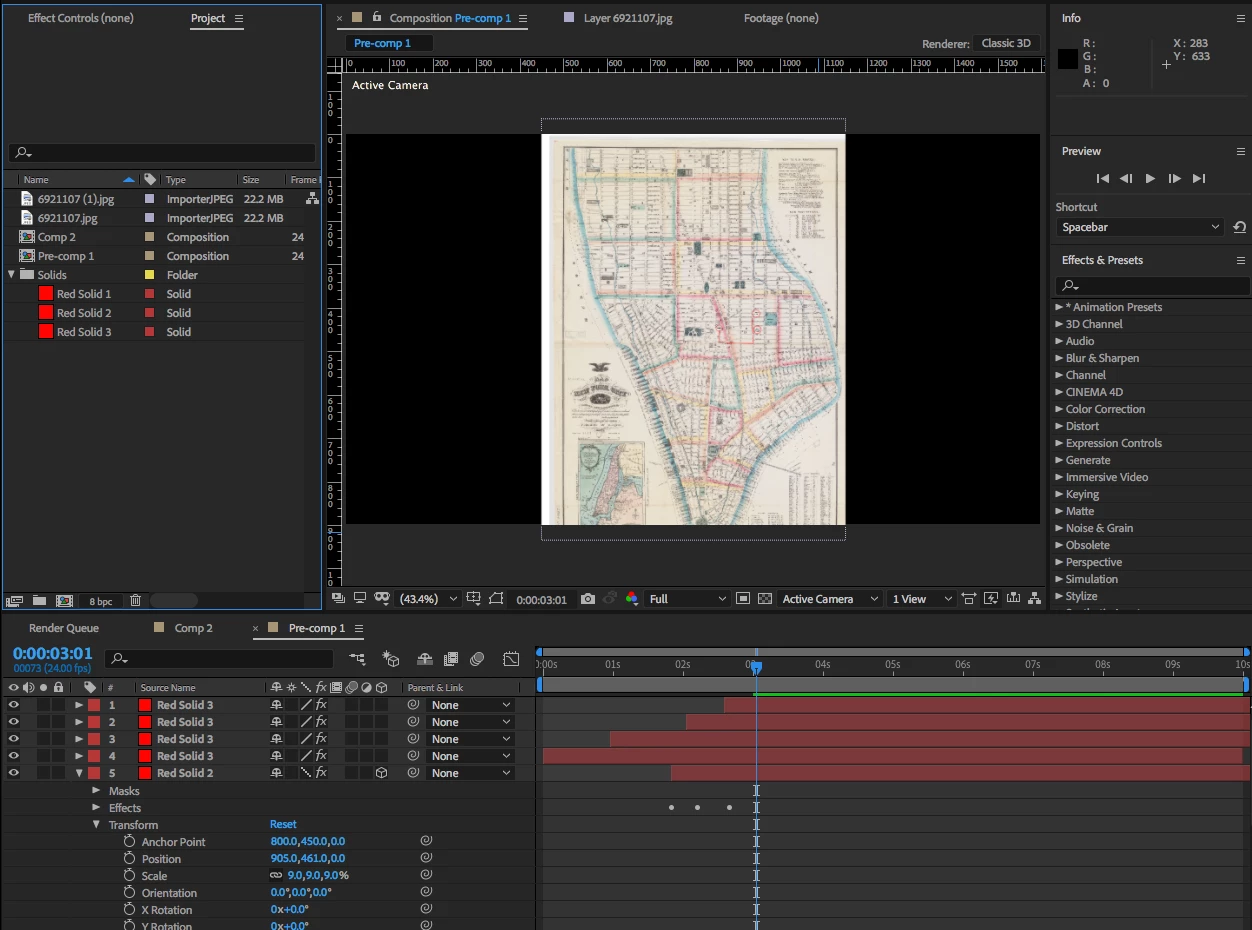Enable motion blur for the timeline

477,659
